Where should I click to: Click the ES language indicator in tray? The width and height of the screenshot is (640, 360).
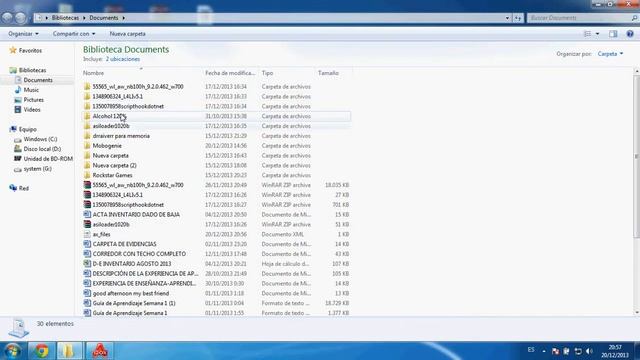(x=531, y=350)
